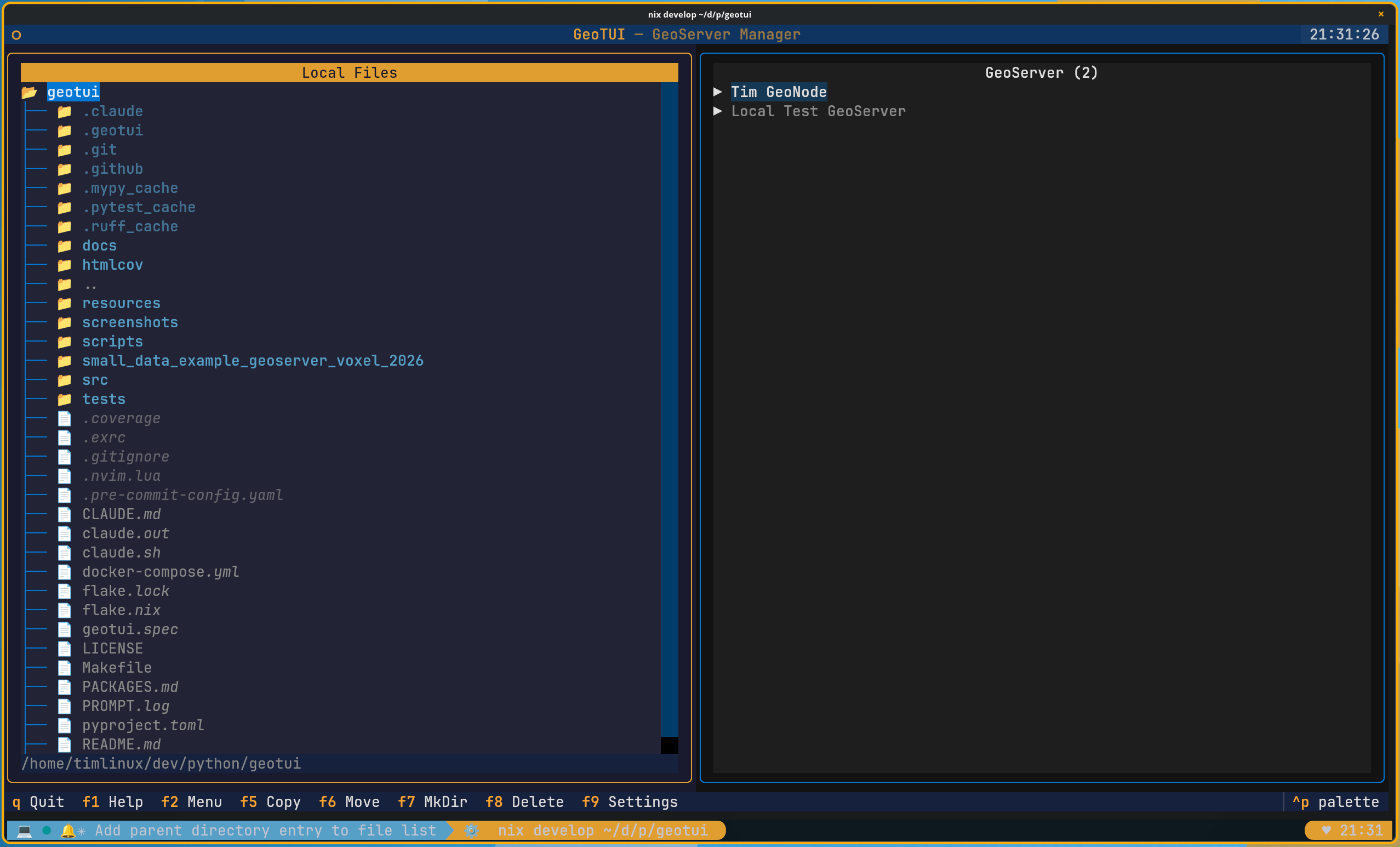Click the /home/timlinux/dev/python/geotui path bar
The image size is (1400, 847).
[x=350, y=764]
